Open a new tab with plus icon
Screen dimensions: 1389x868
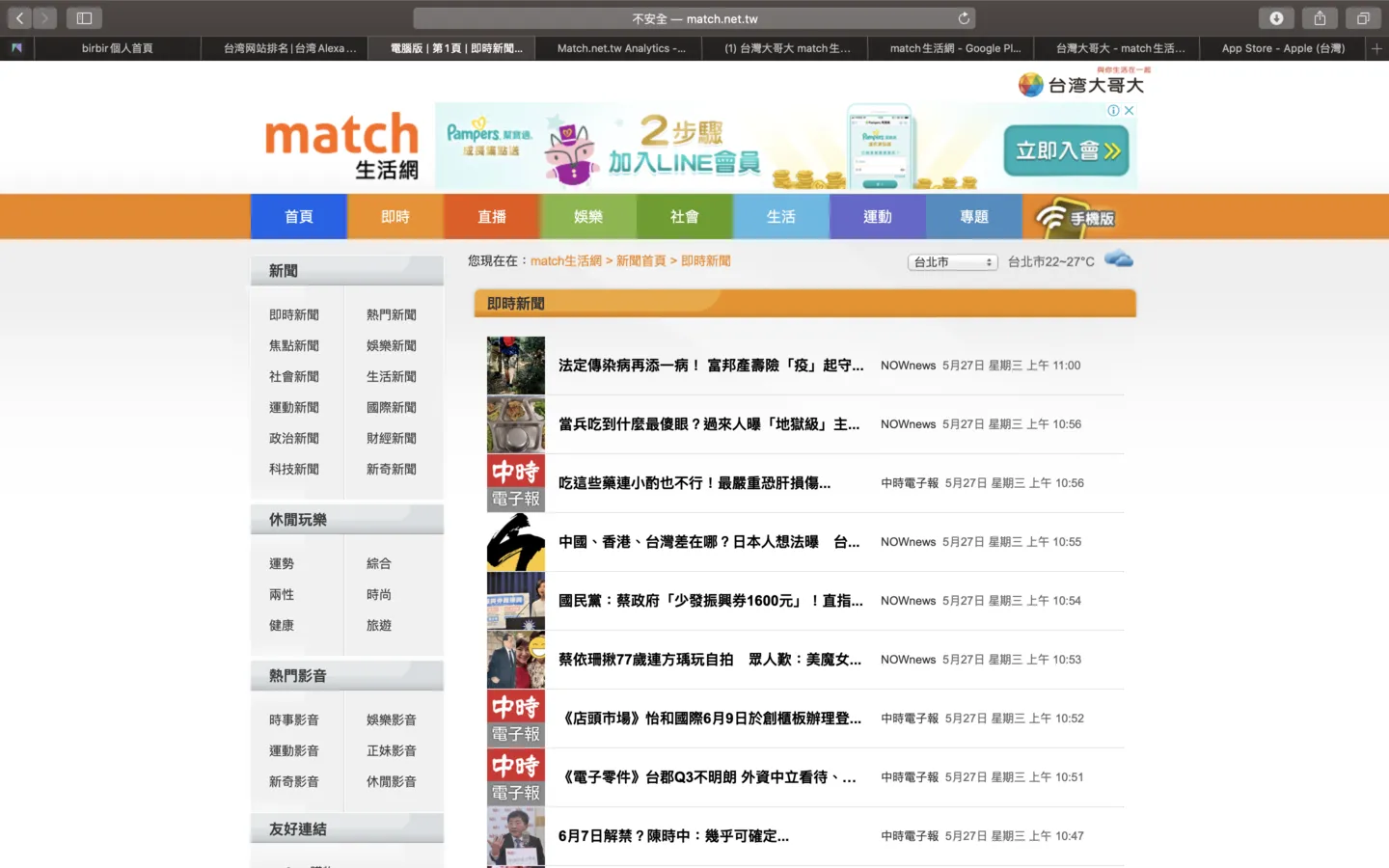1376,48
